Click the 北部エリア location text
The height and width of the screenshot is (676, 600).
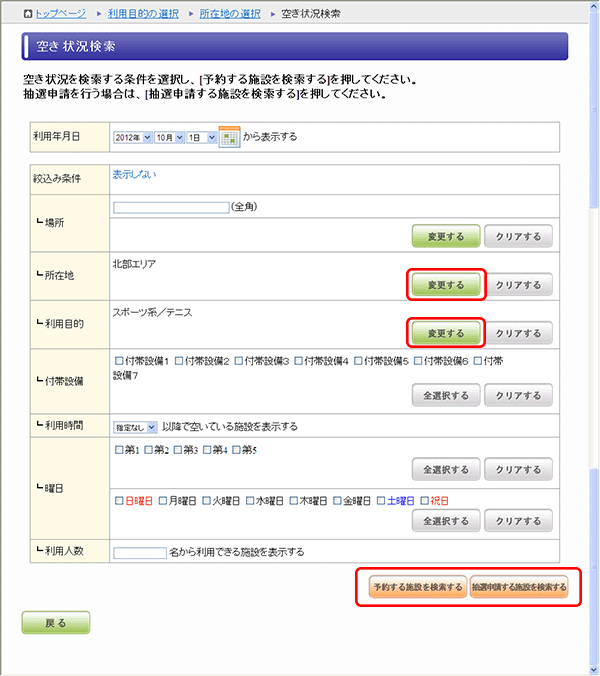coord(134,264)
